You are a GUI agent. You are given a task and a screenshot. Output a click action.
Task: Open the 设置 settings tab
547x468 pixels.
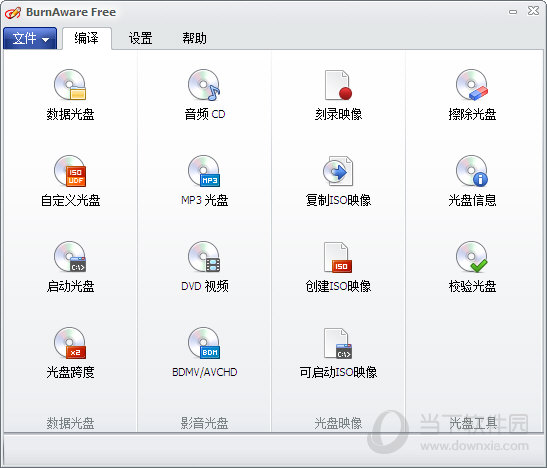[x=141, y=38]
